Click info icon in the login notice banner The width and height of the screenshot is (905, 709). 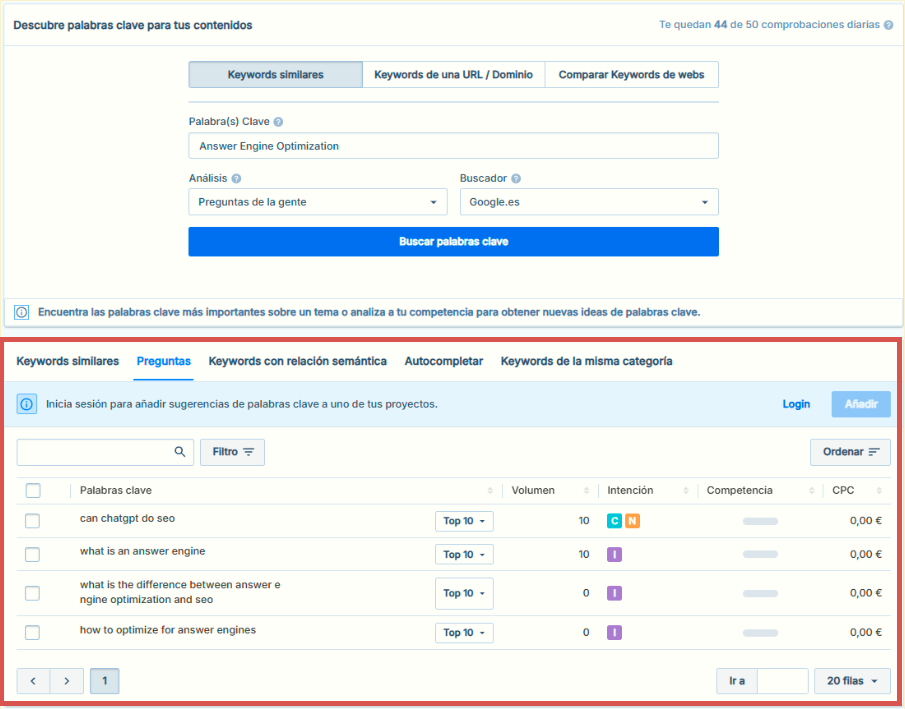[27, 404]
